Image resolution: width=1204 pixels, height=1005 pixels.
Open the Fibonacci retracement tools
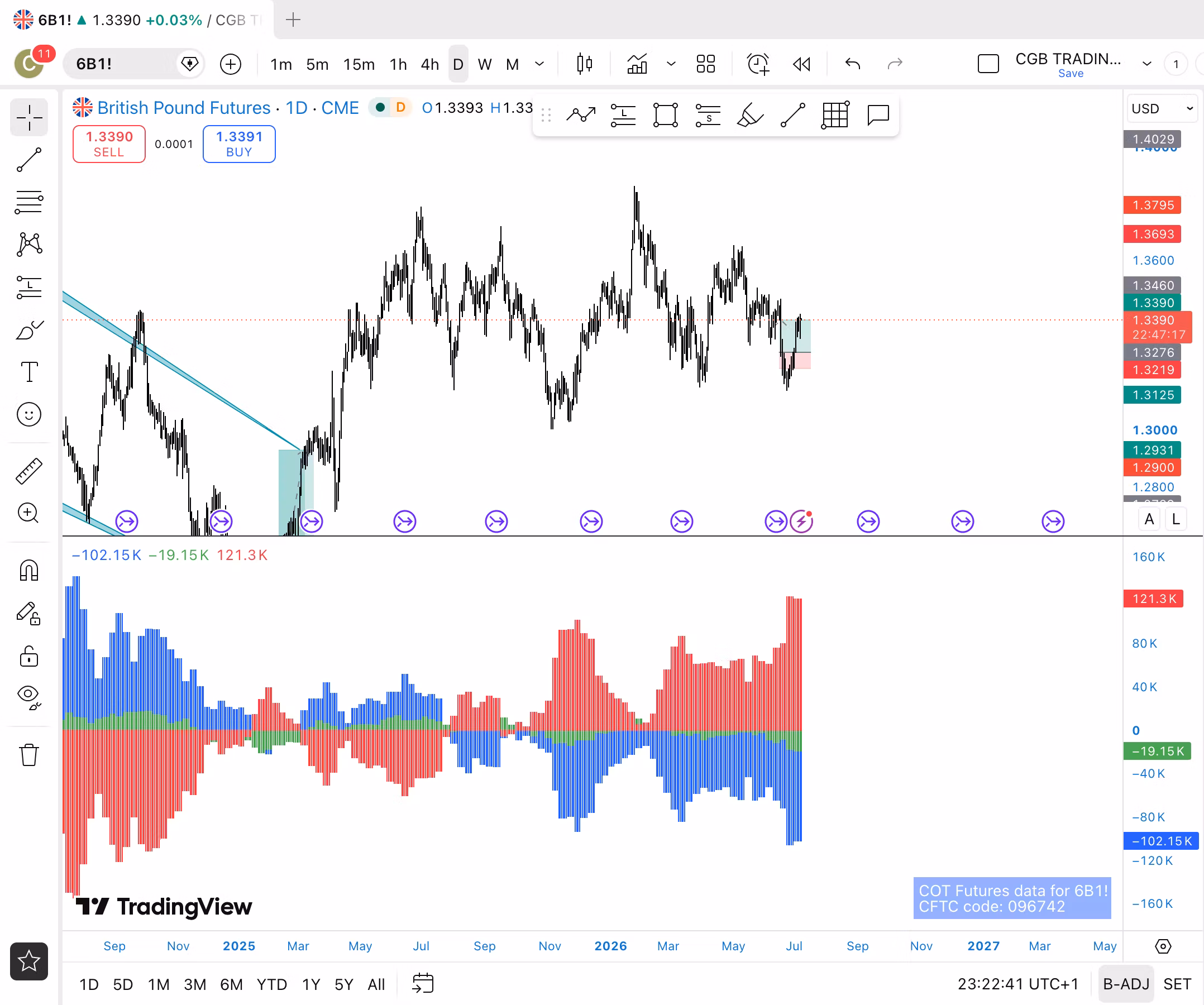click(28, 202)
